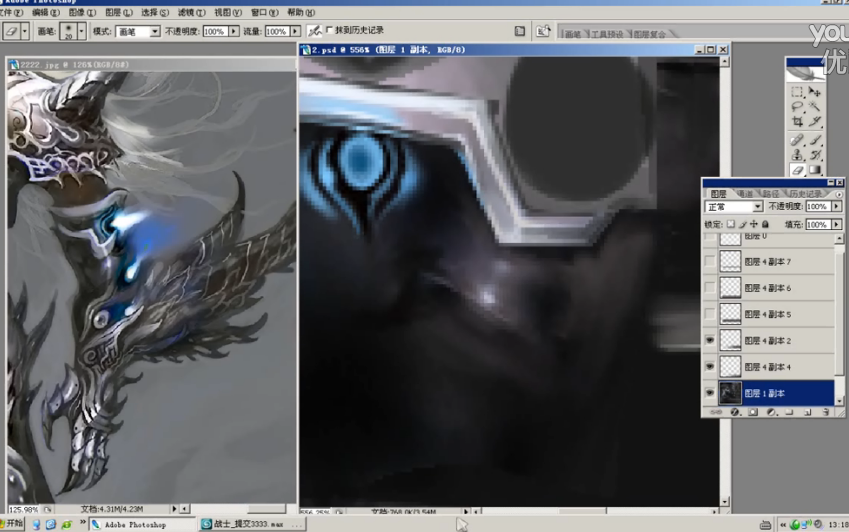The width and height of the screenshot is (849, 532).
Task: Open Layers panel 填充 arrow
Action: 837,224
